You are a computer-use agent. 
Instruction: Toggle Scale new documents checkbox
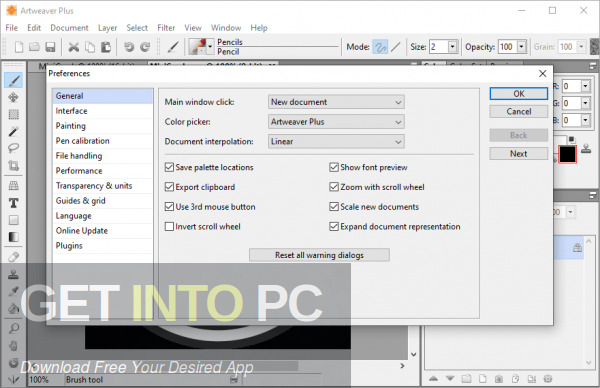[334, 207]
